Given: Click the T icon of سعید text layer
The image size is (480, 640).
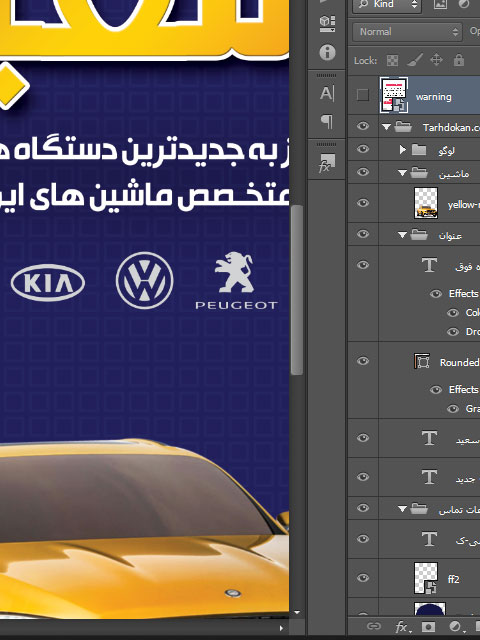Looking at the screenshot, I should [x=429, y=438].
